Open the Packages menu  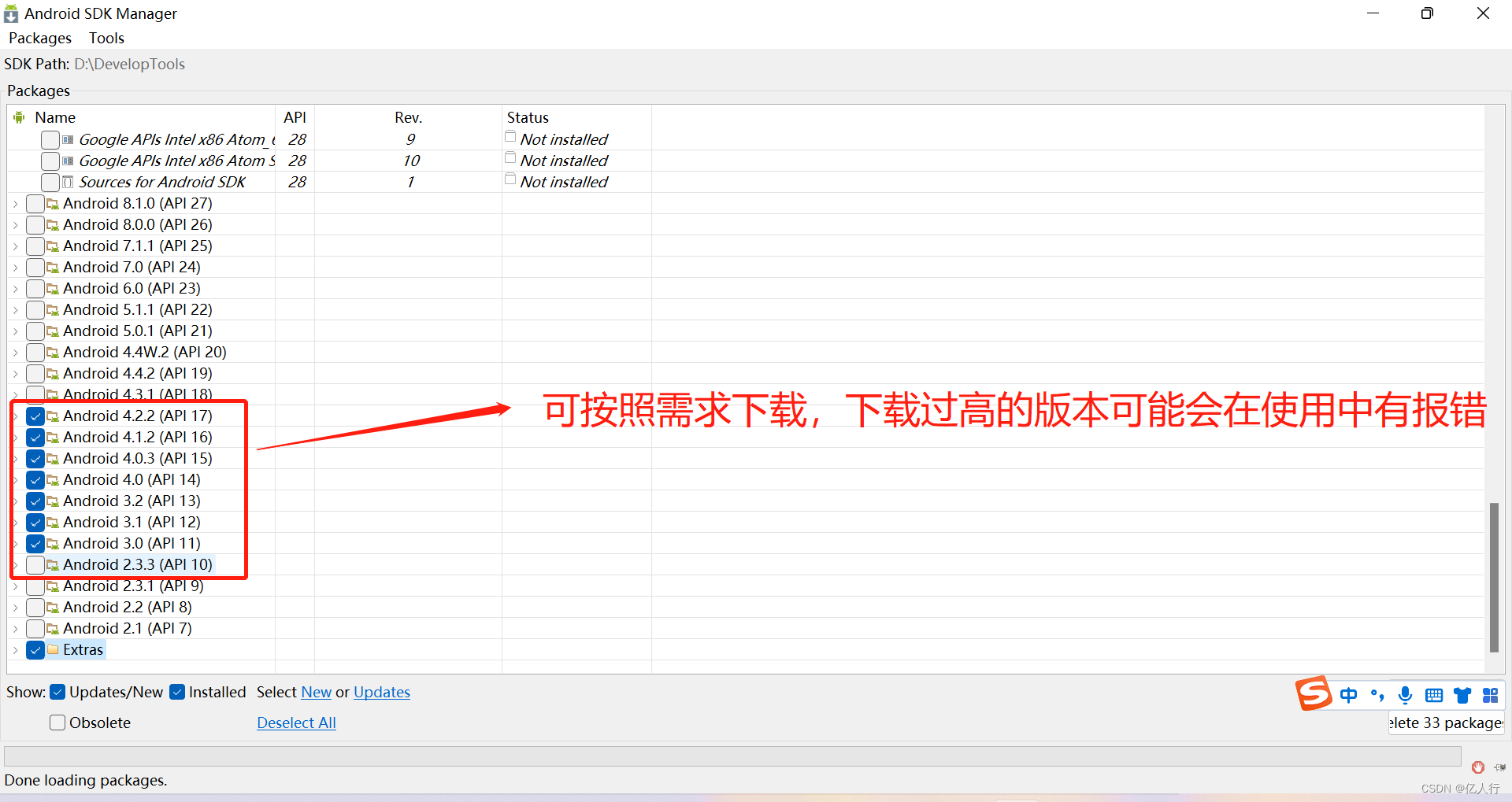point(40,38)
